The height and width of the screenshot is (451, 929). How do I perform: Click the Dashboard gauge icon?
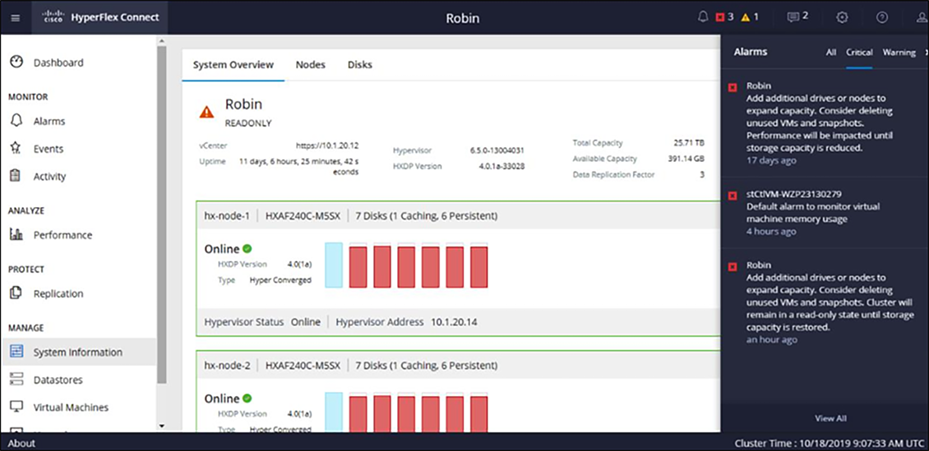[x=17, y=62]
